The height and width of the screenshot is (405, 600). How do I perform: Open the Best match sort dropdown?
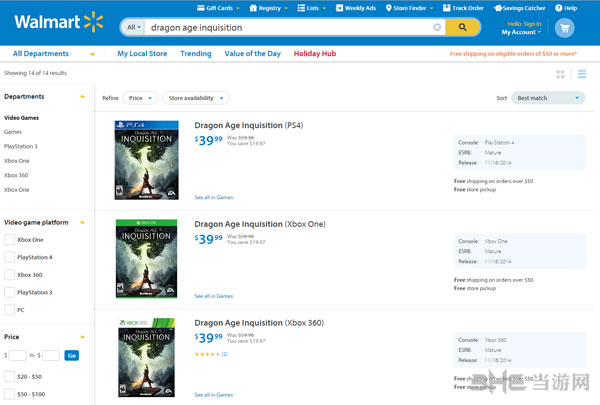(549, 98)
